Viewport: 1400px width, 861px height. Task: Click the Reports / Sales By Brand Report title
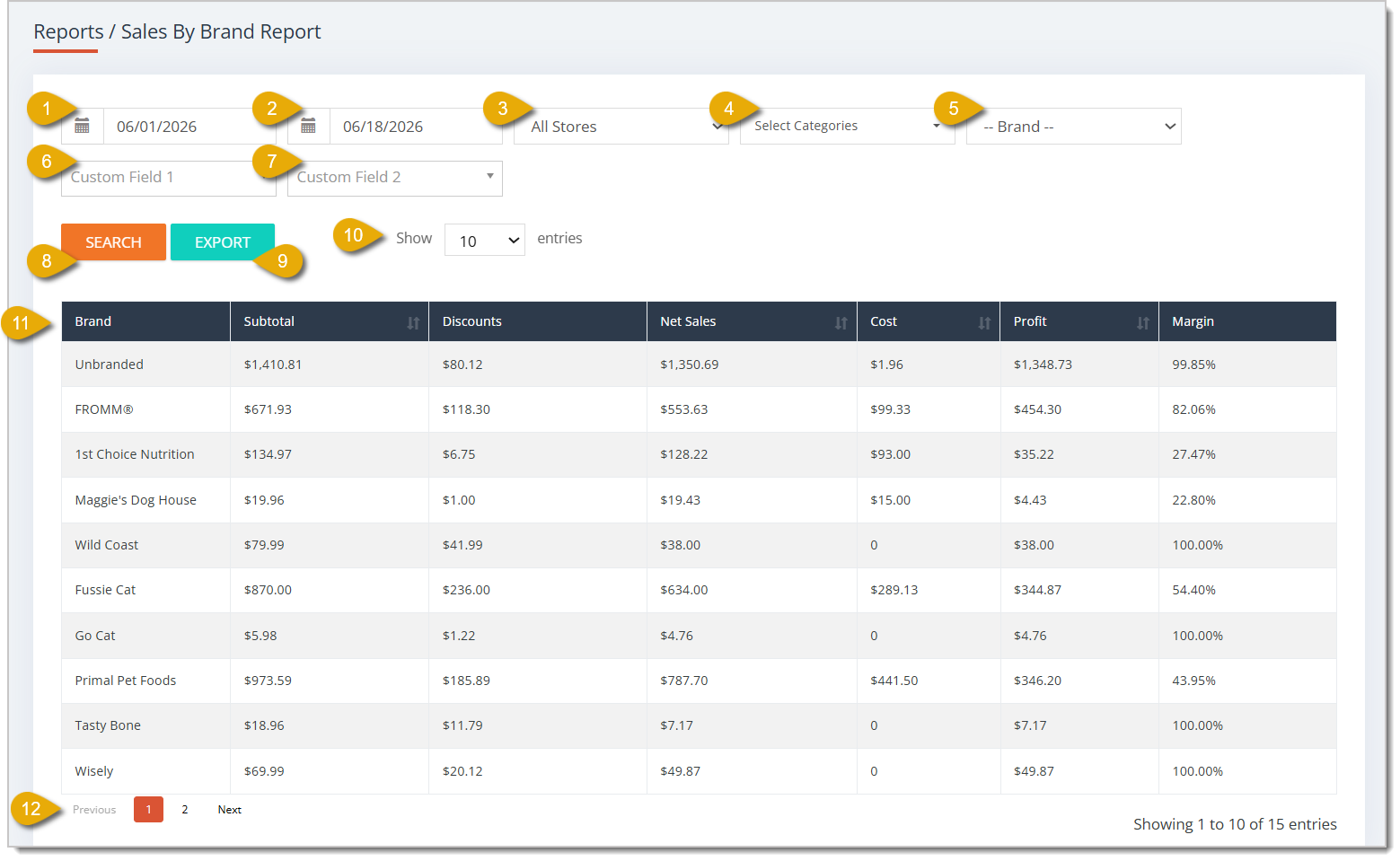(x=177, y=32)
